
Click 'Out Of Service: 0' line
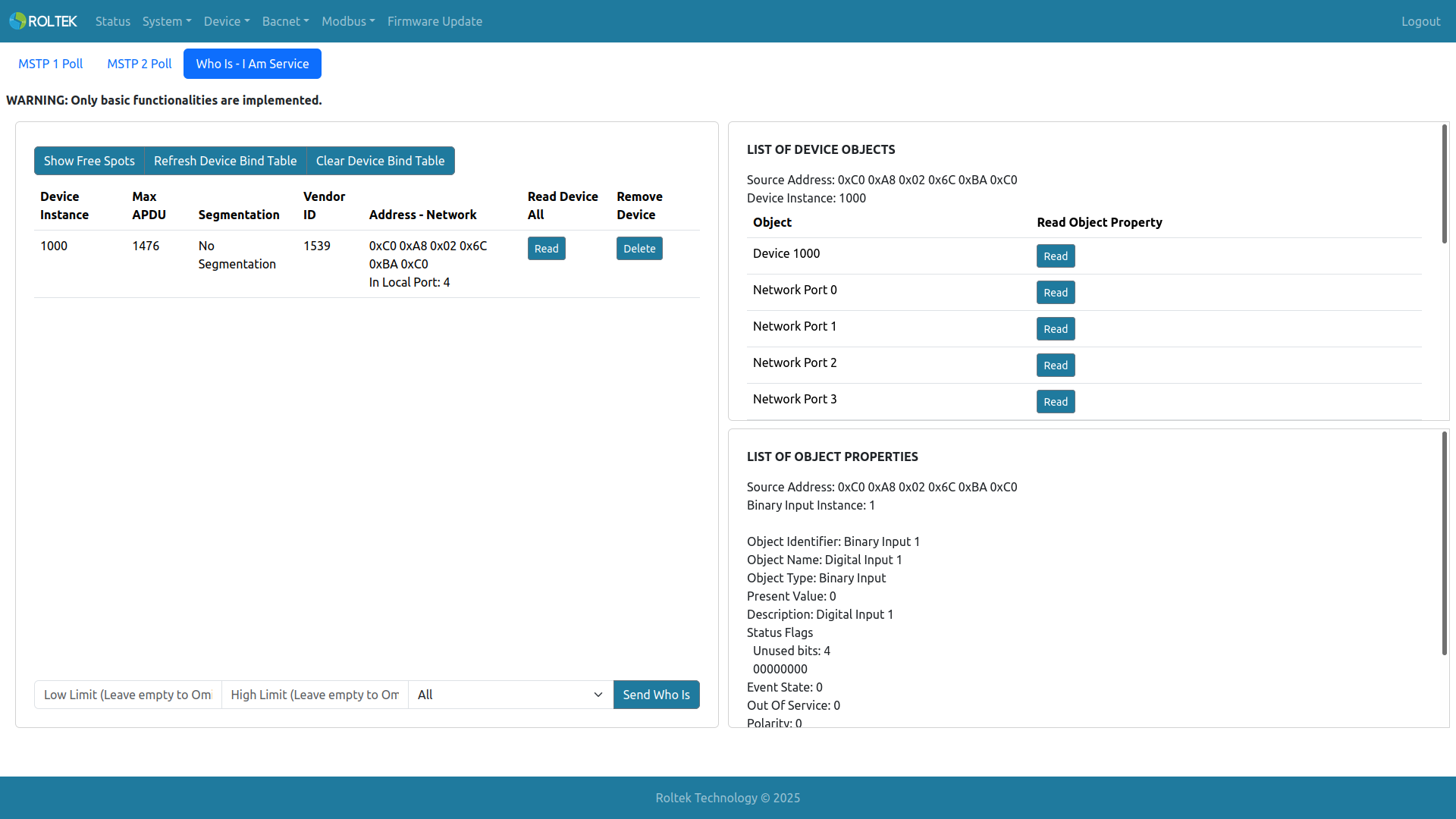(x=793, y=705)
